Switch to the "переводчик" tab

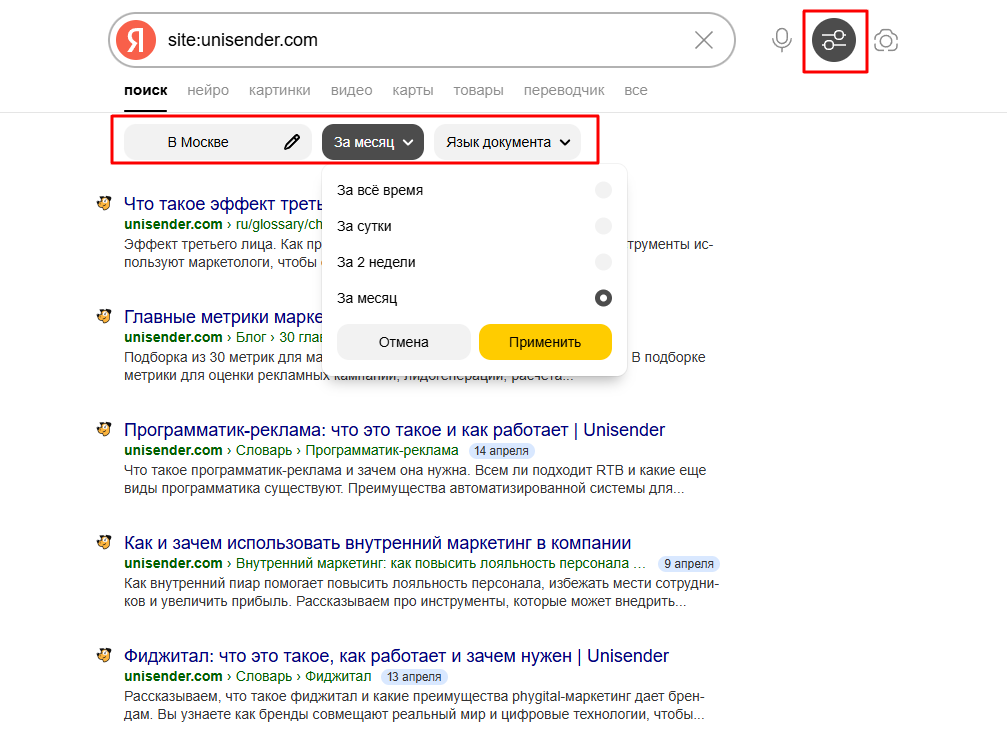tap(564, 91)
